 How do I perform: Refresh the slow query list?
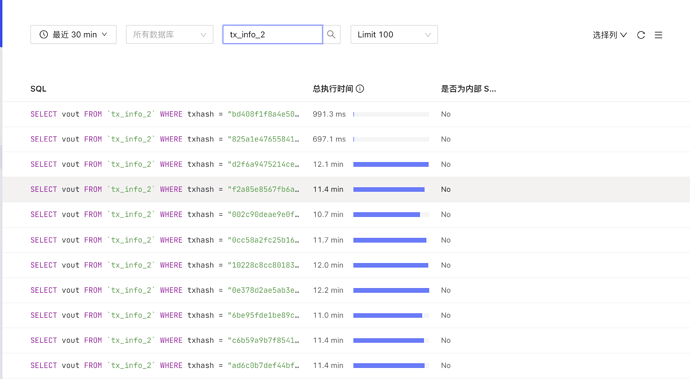point(641,35)
